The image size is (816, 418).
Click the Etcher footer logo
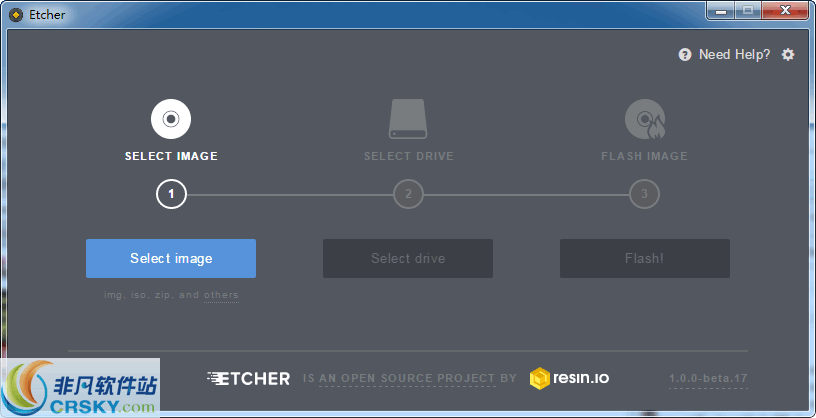pos(248,378)
